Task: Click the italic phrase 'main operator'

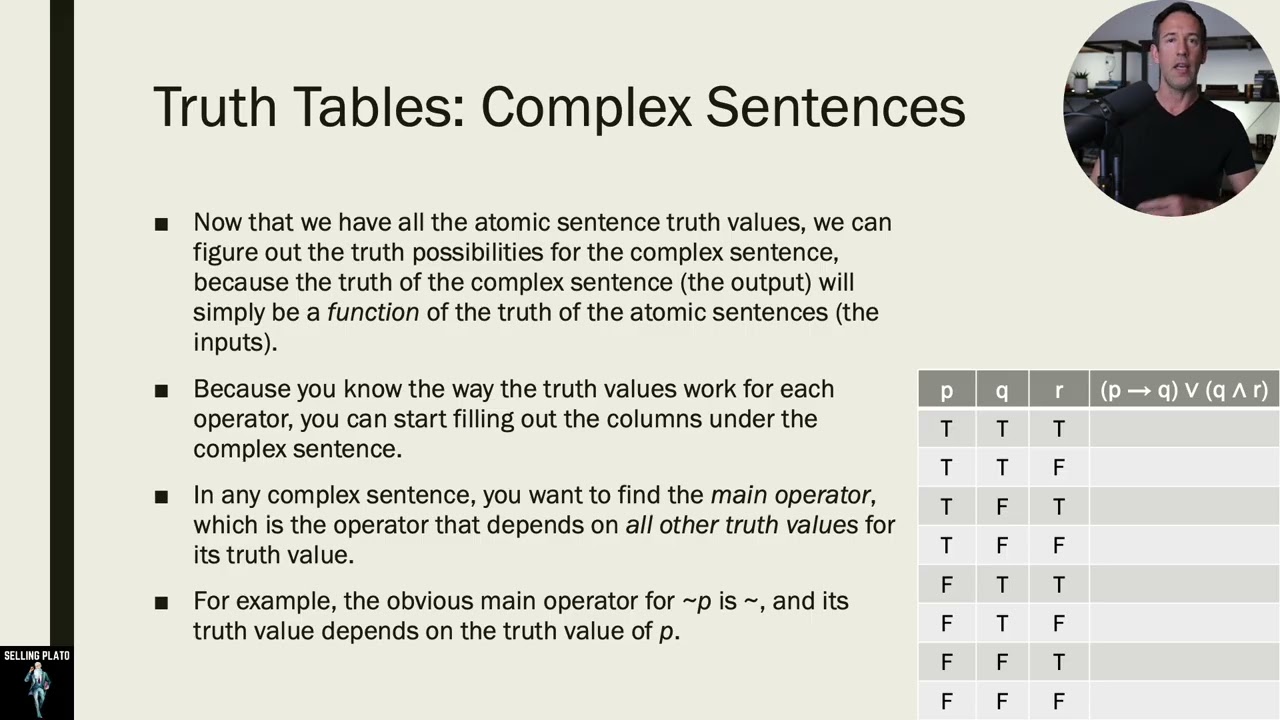Action: pyautogui.click(x=791, y=495)
